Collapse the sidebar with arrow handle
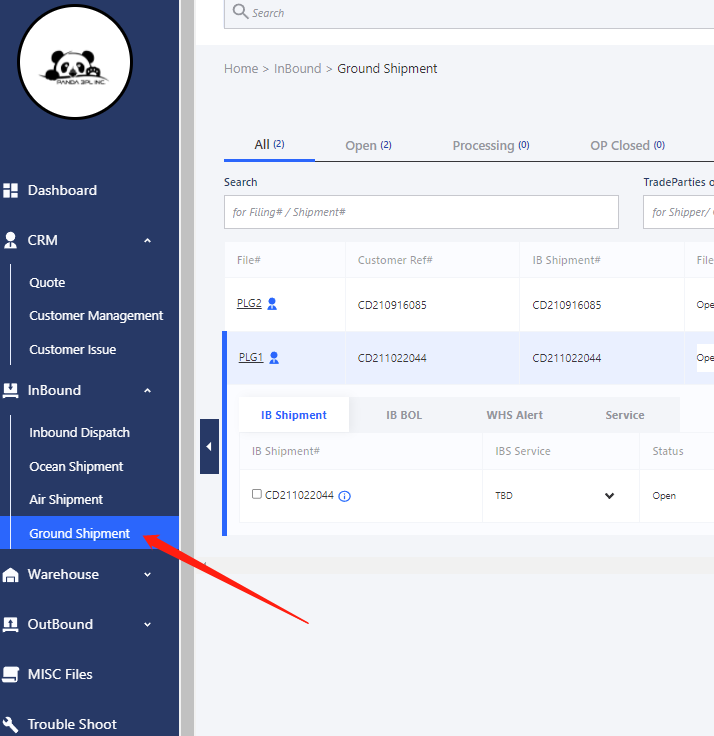Viewport: 714px width, 736px height. click(209, 446)
